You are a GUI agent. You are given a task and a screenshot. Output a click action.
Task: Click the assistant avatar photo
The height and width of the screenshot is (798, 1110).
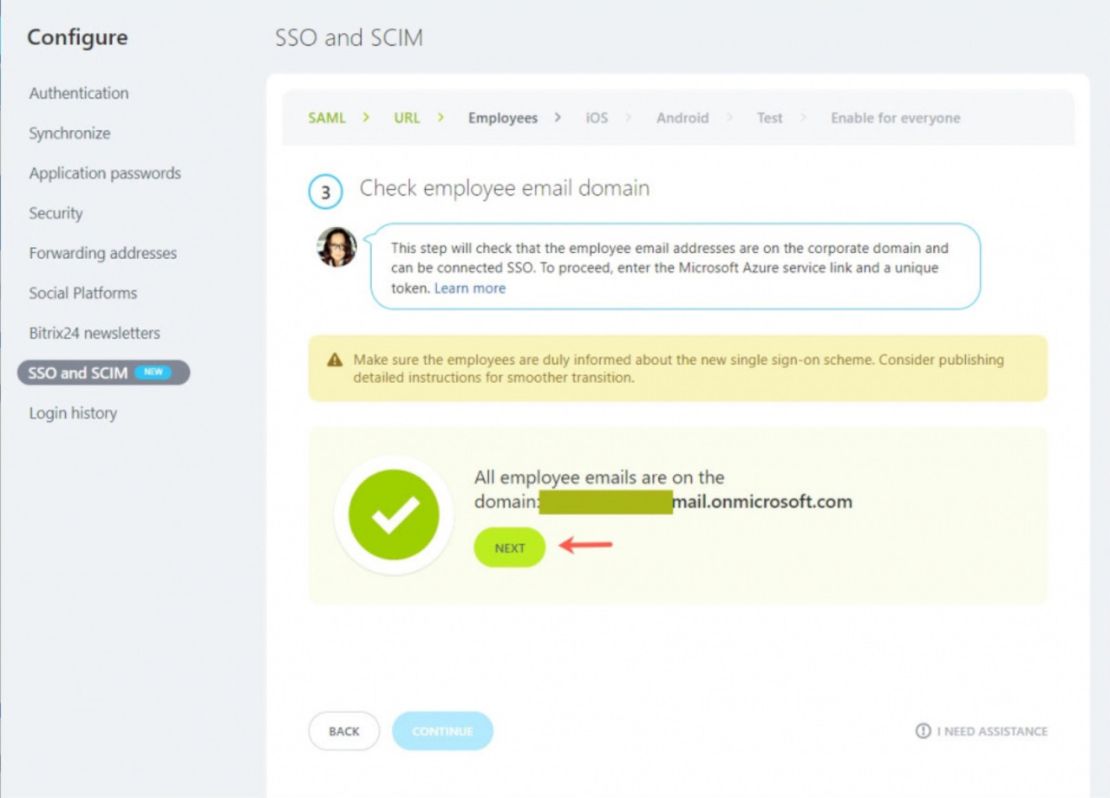click(336, 247)
